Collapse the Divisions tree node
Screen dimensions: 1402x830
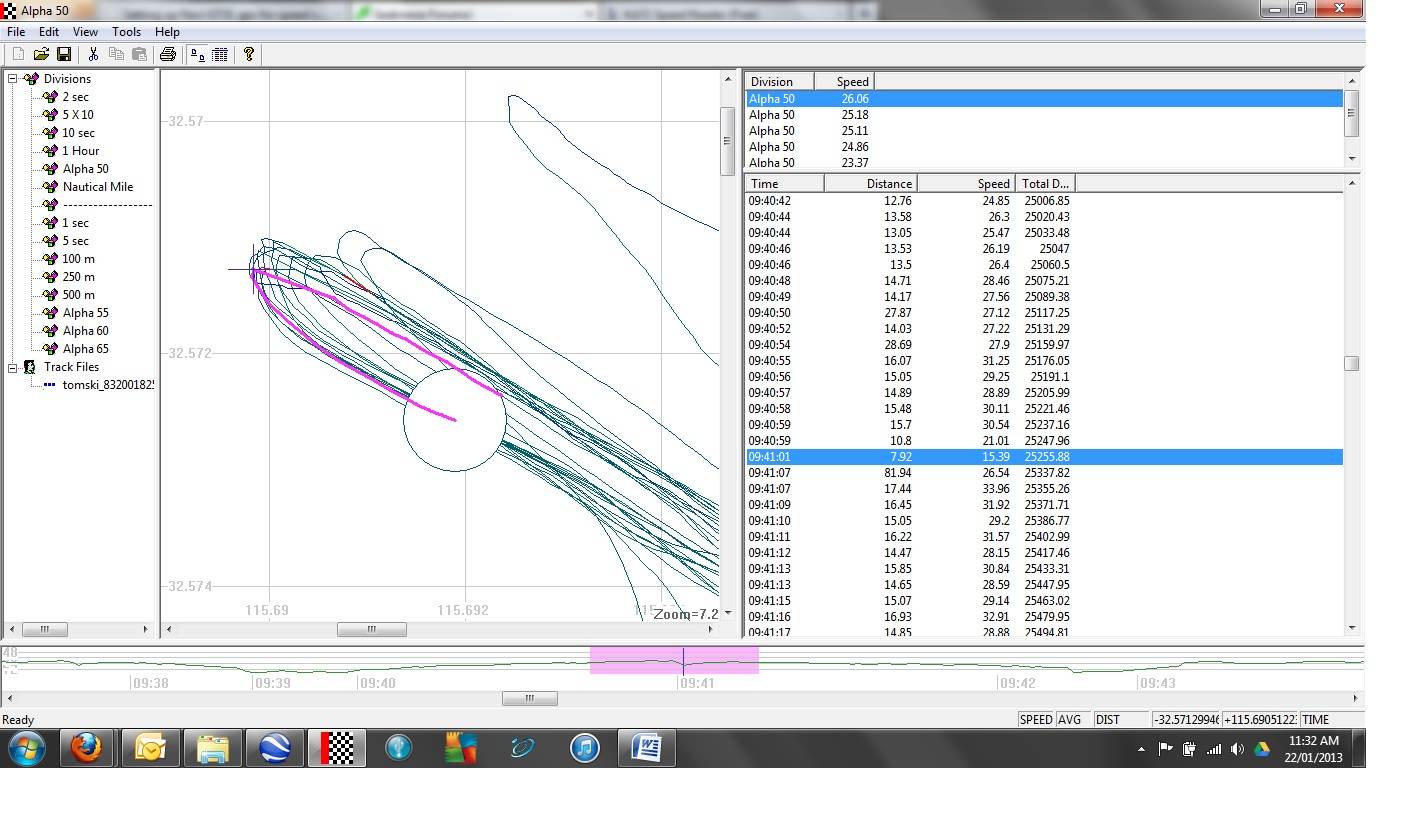point(14,79)
